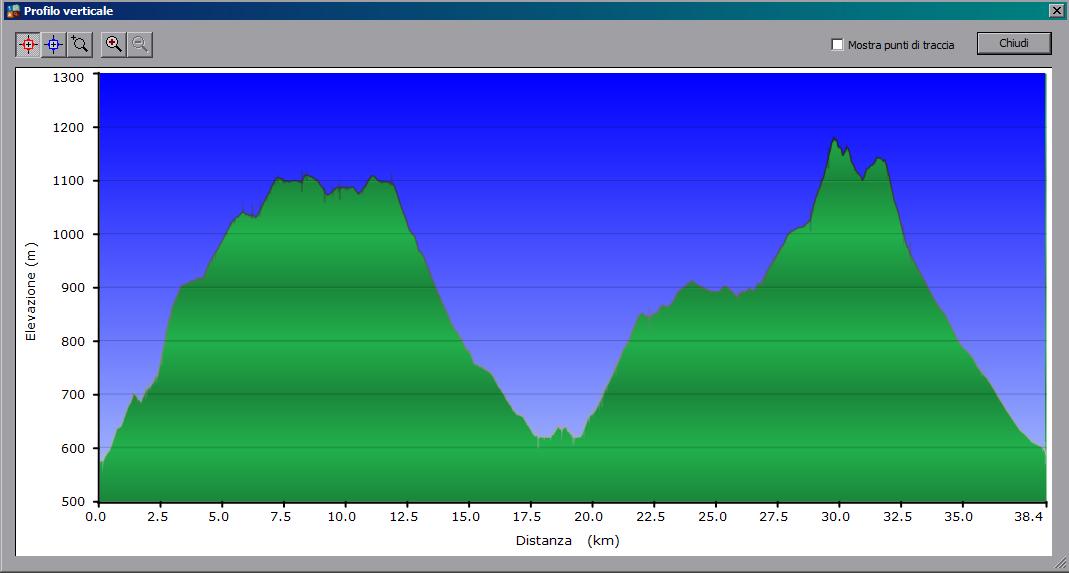Click the 1300 elevation tick label
Screen dimensions: 1069x573
tap(69, 77)
